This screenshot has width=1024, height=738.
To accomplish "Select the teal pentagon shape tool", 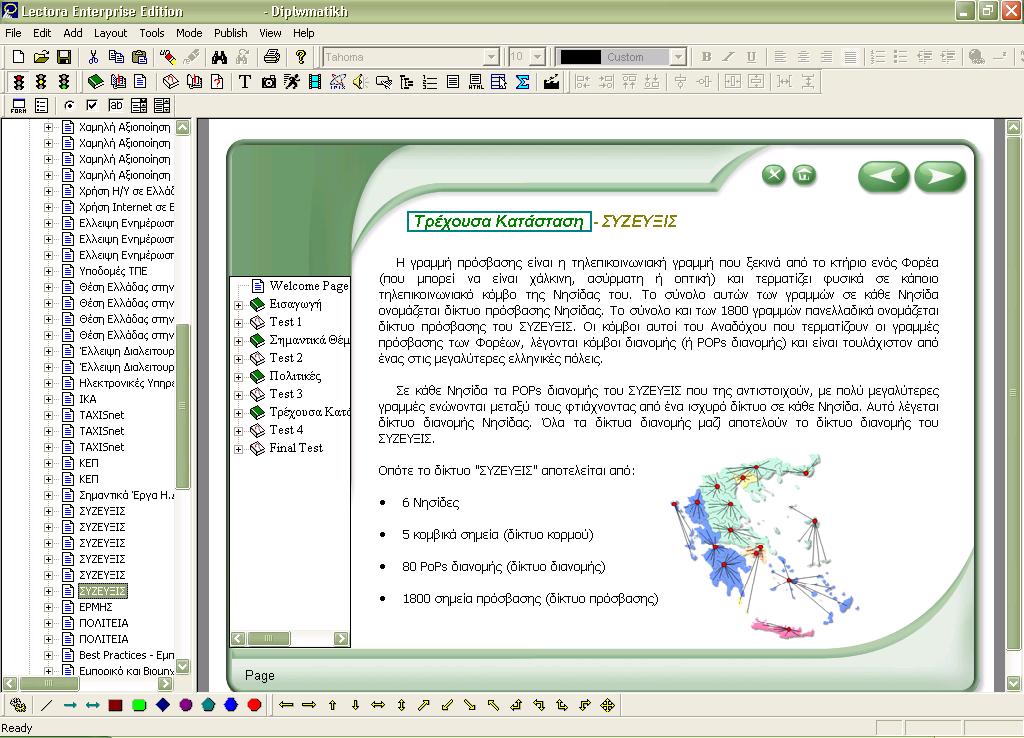I will click(208, 705).
